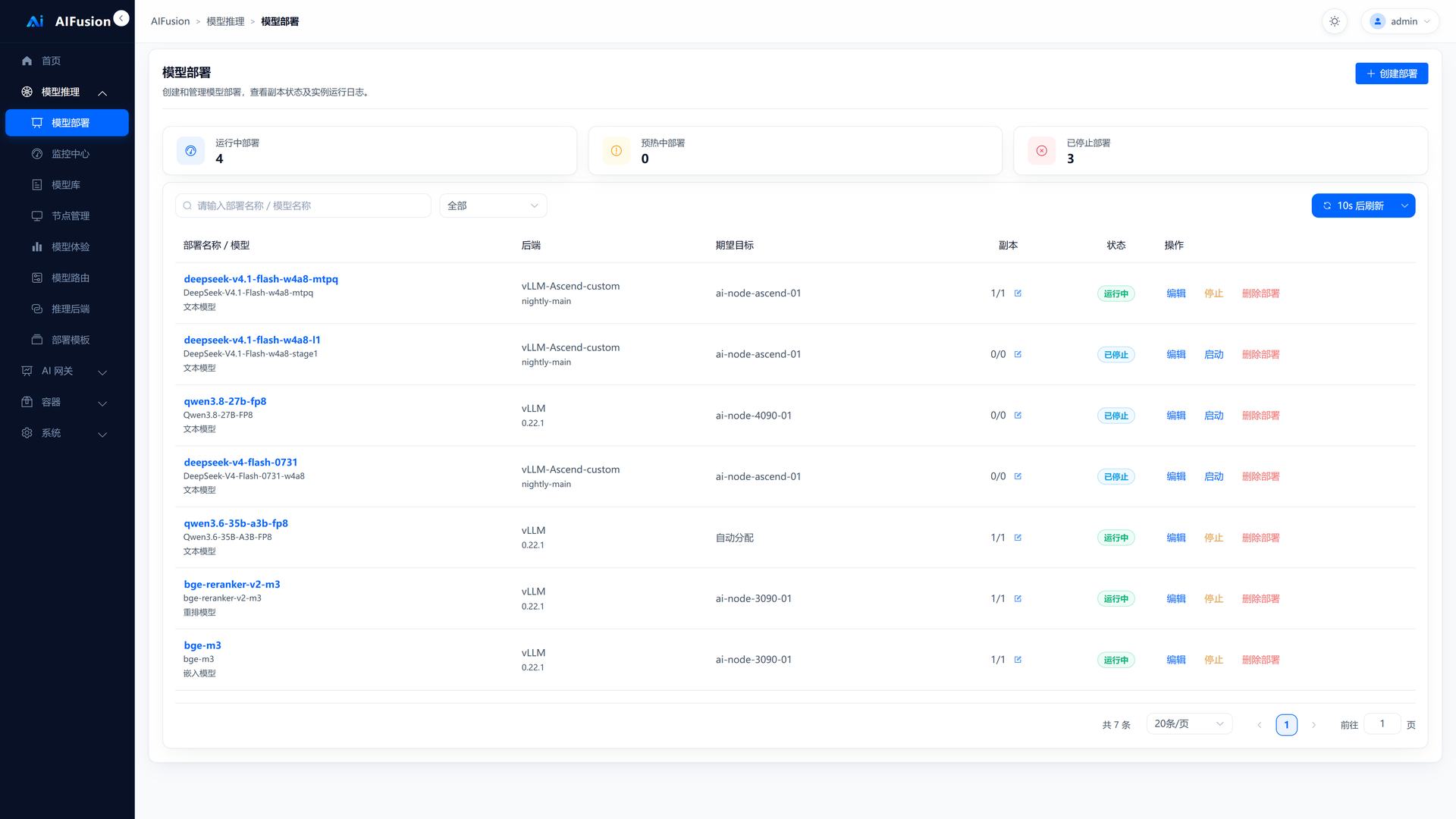Toggle the light/dark theme sun icon
The height and width of the screenshot is (819, 1456).
point(1335,21)
